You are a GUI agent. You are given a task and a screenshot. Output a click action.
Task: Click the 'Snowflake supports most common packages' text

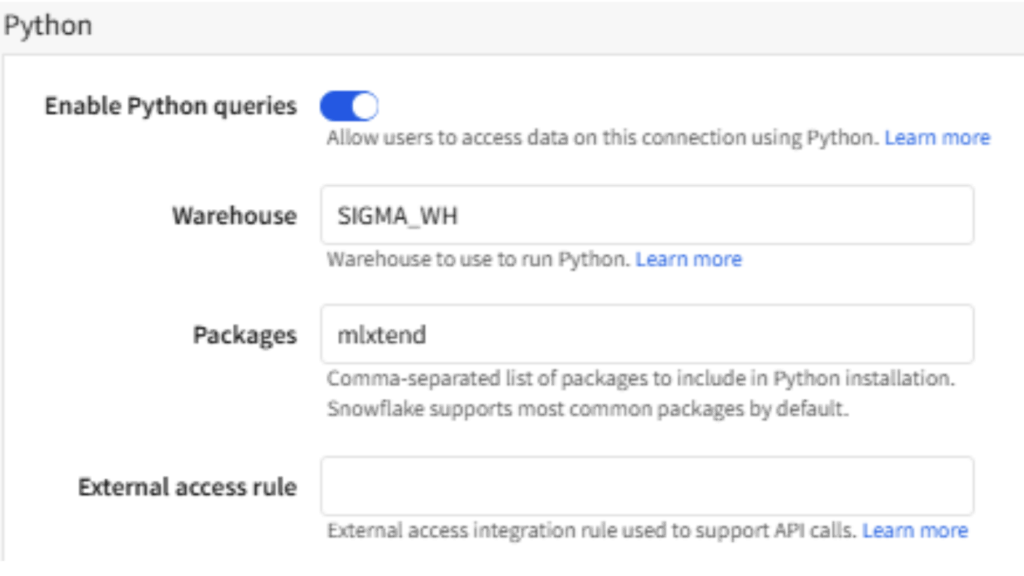coord(587,409)
